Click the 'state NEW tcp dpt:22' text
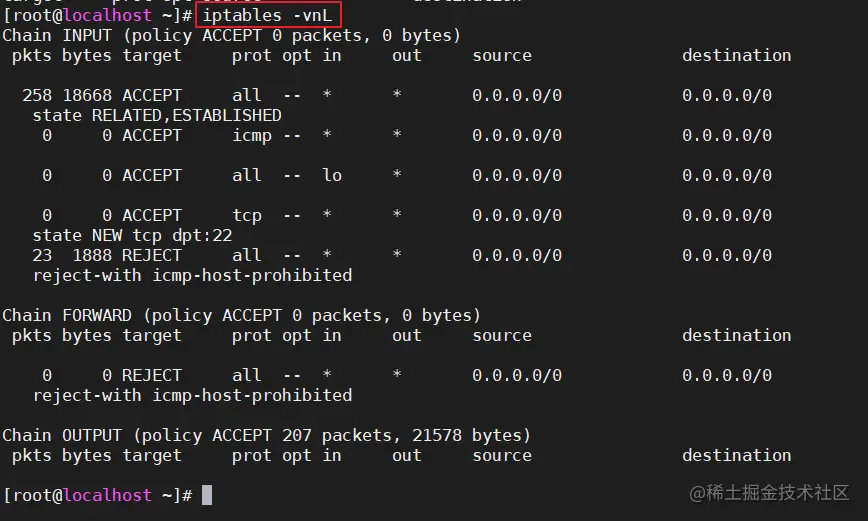The width and height of the screenshot is (868, 521). [x=132, y=236]
